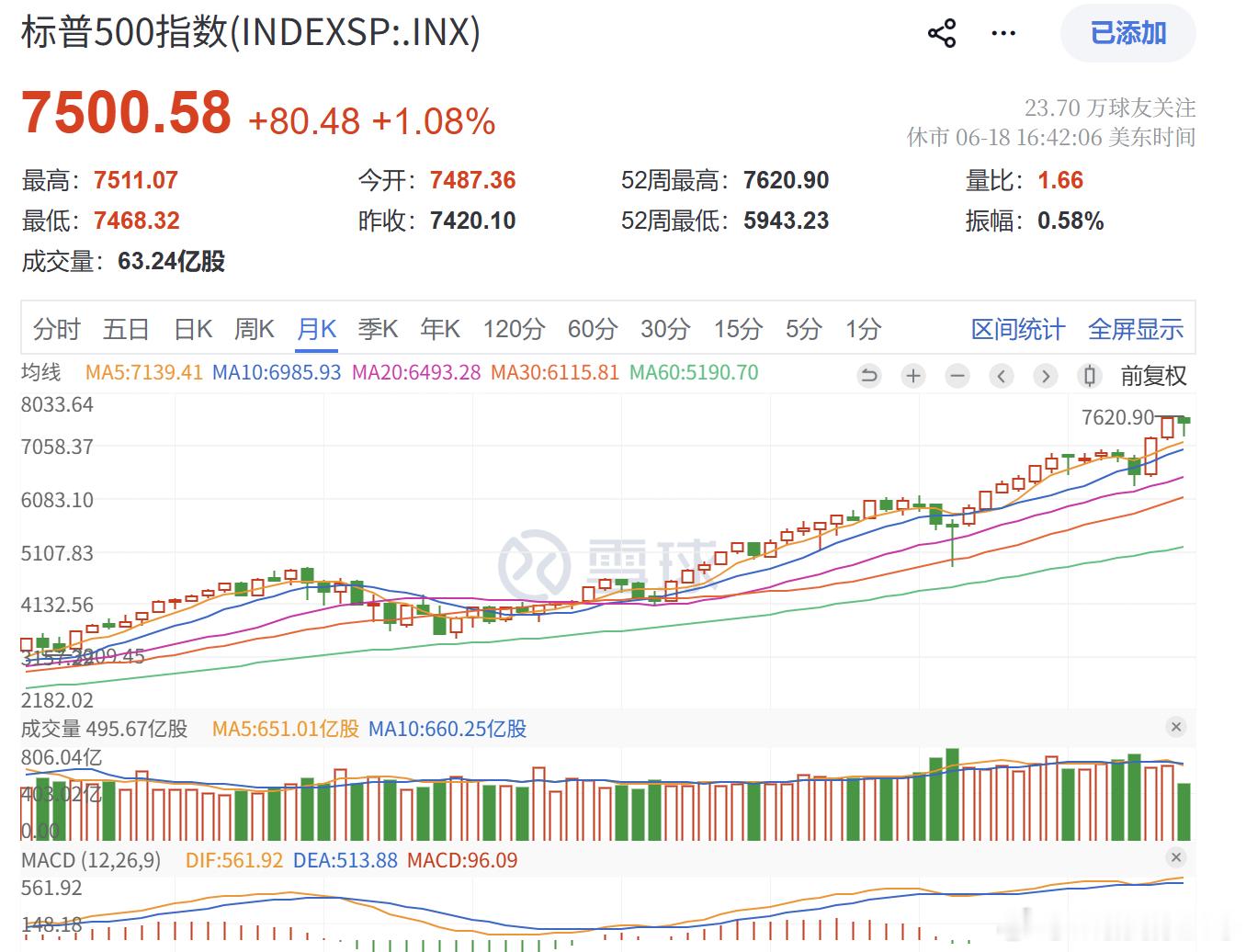Click the share icon
The height and width of the screenshot is (952, 1246).
[942, 34]
